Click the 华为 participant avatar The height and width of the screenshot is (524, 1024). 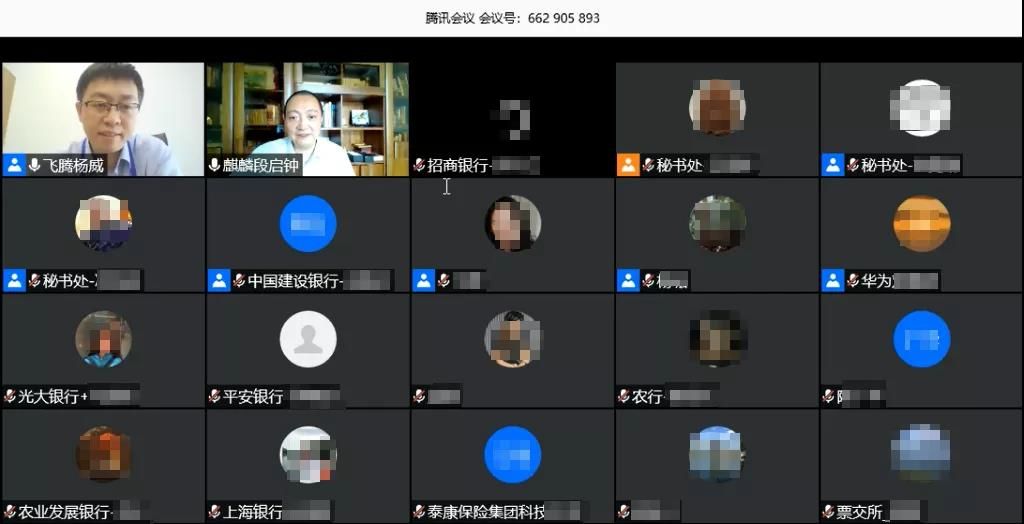921,223
